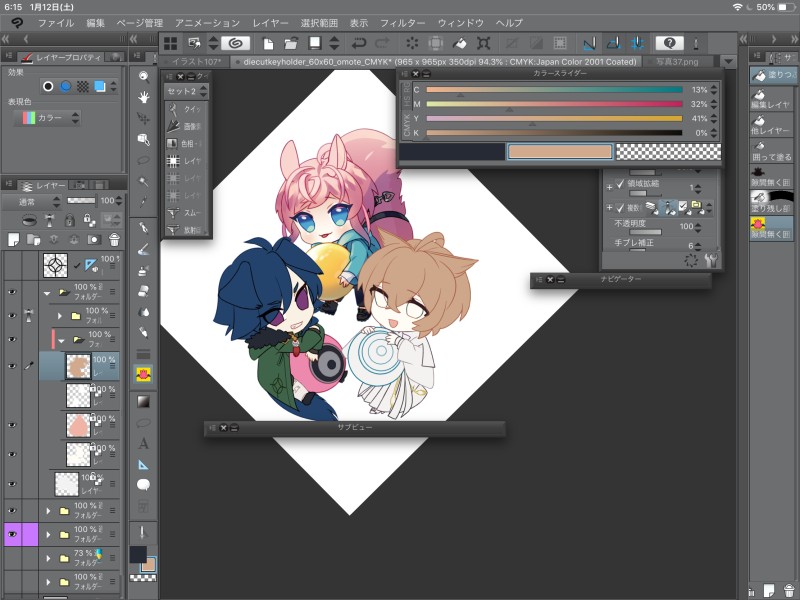This screenshot has width=800, height=600.
Task: Toggle lock transparent pixels icon
Action: tap(89, 220)
